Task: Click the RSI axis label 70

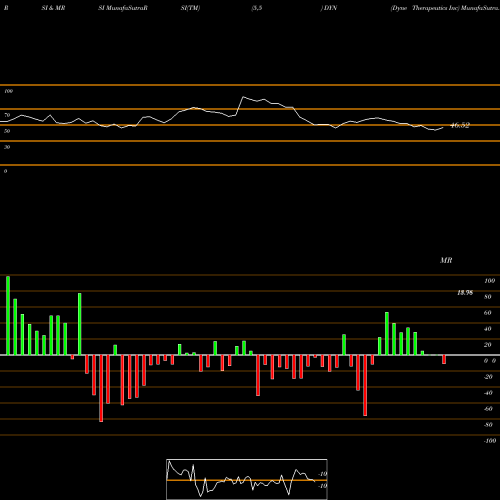Action: point(7,115)
